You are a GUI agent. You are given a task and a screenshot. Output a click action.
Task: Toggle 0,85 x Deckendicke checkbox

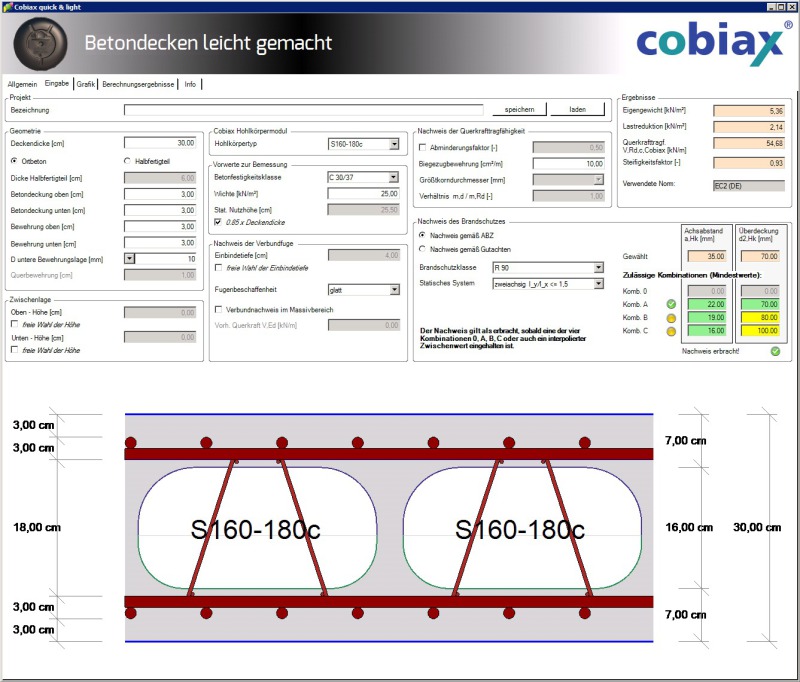218,222
